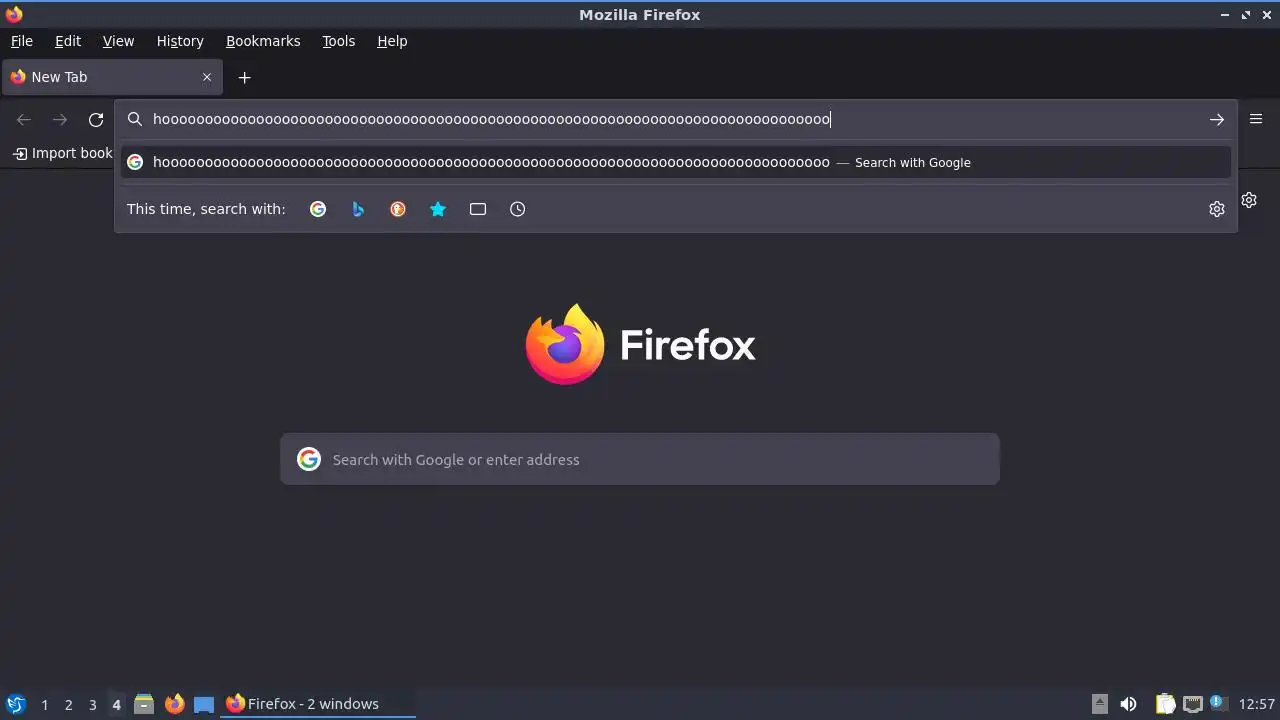This screenshot has width=1280, height=720.
Task: Open the Bookmarks menu
Action: tap(263, 41)
